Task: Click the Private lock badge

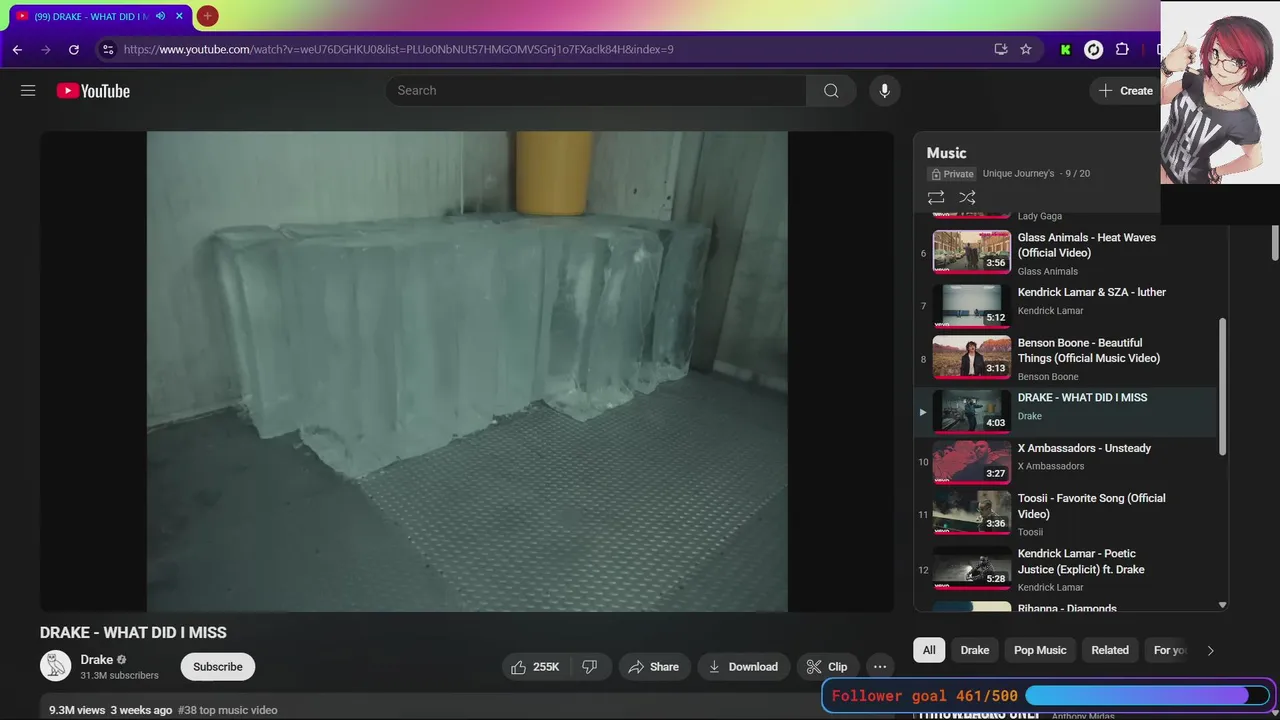Action: 952,174
